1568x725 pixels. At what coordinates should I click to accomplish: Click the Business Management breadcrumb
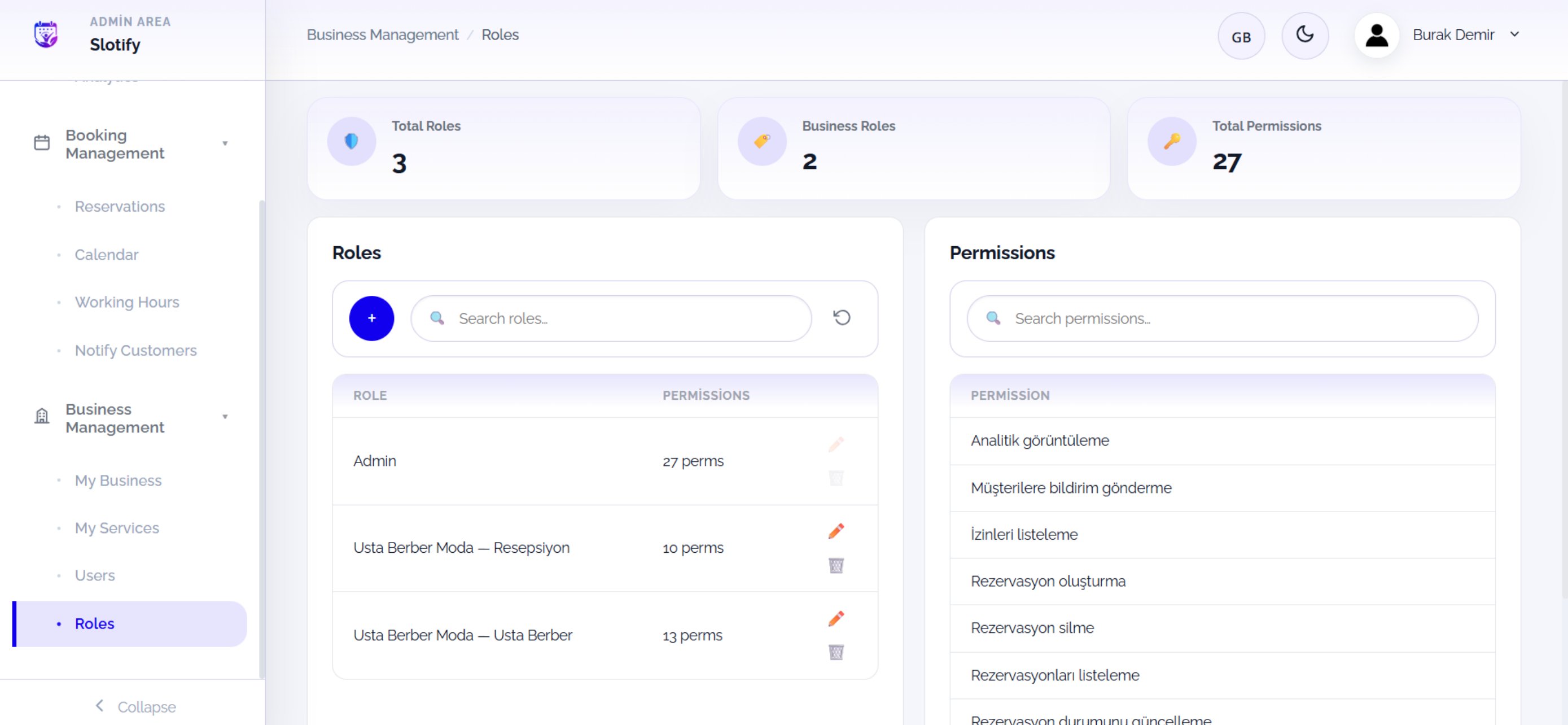click(x=382, y=34)
